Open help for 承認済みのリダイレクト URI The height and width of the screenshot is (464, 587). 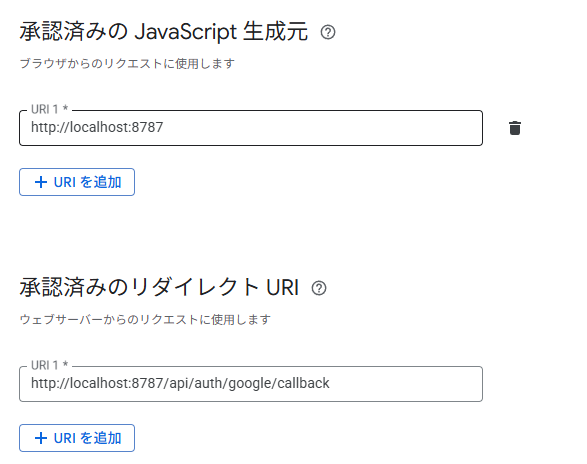tap(319, 288)
